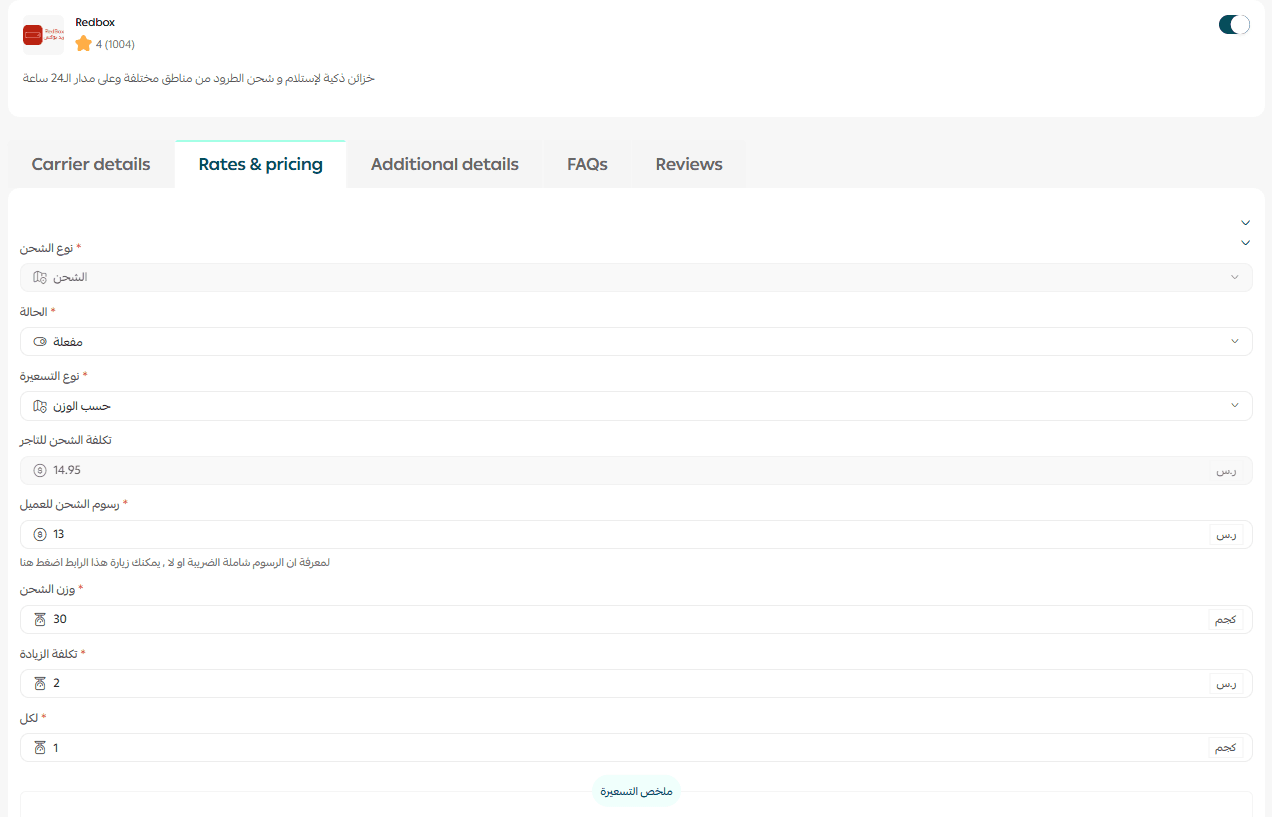Click the scale icon in the per-kg field
Screen dimensions: 1272x817
(x=40, y=748)
